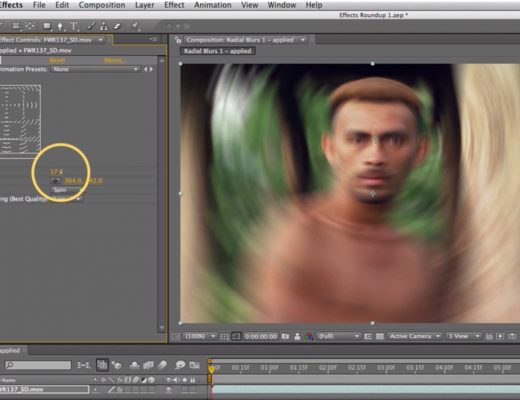Click the Center point crosshair picker button

tap(55, 181)
